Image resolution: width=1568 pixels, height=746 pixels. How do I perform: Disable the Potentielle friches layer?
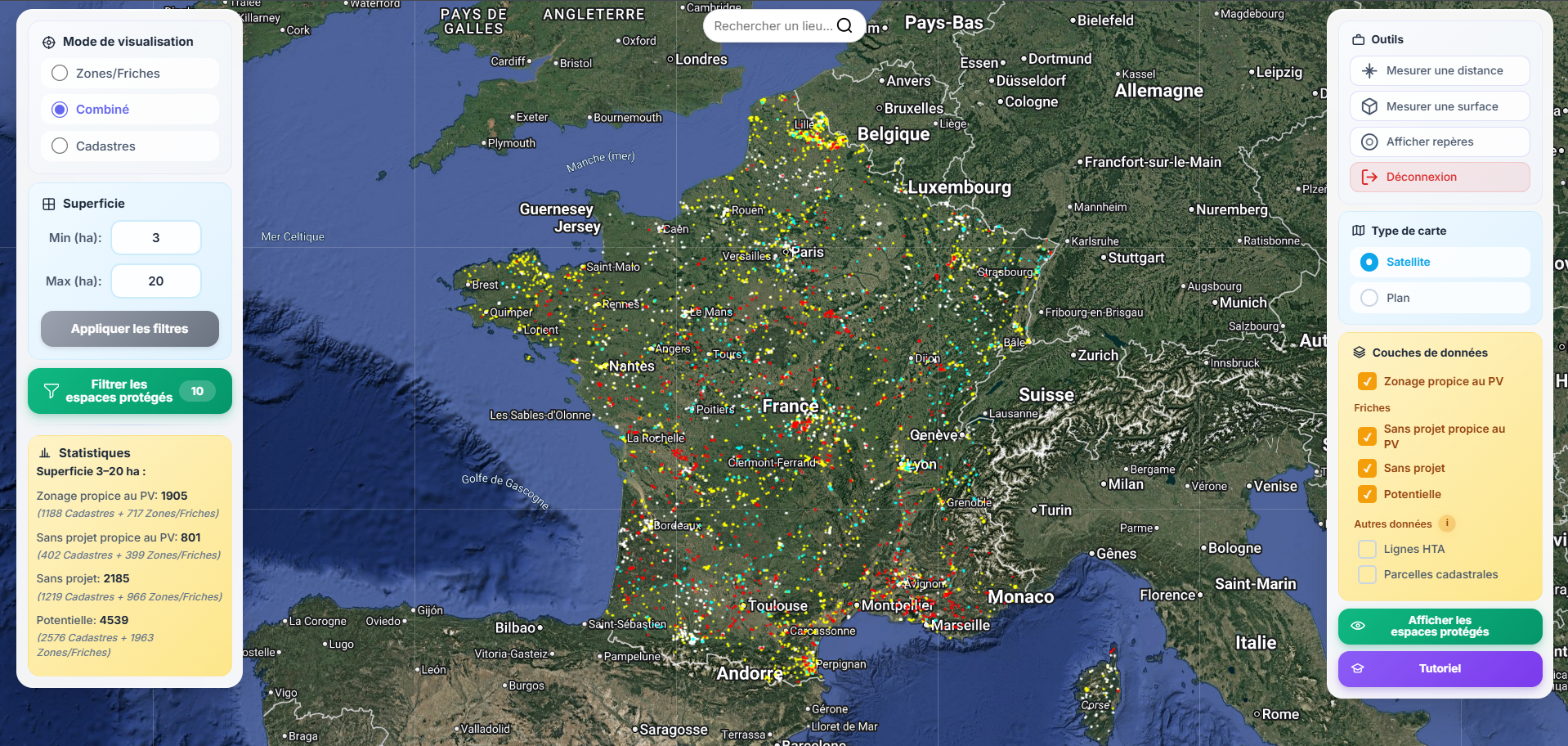[1367, 494]
